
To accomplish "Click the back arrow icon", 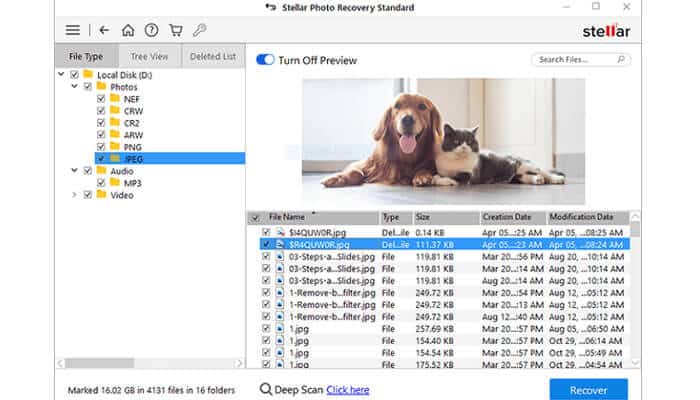I will tap(105, 30).
